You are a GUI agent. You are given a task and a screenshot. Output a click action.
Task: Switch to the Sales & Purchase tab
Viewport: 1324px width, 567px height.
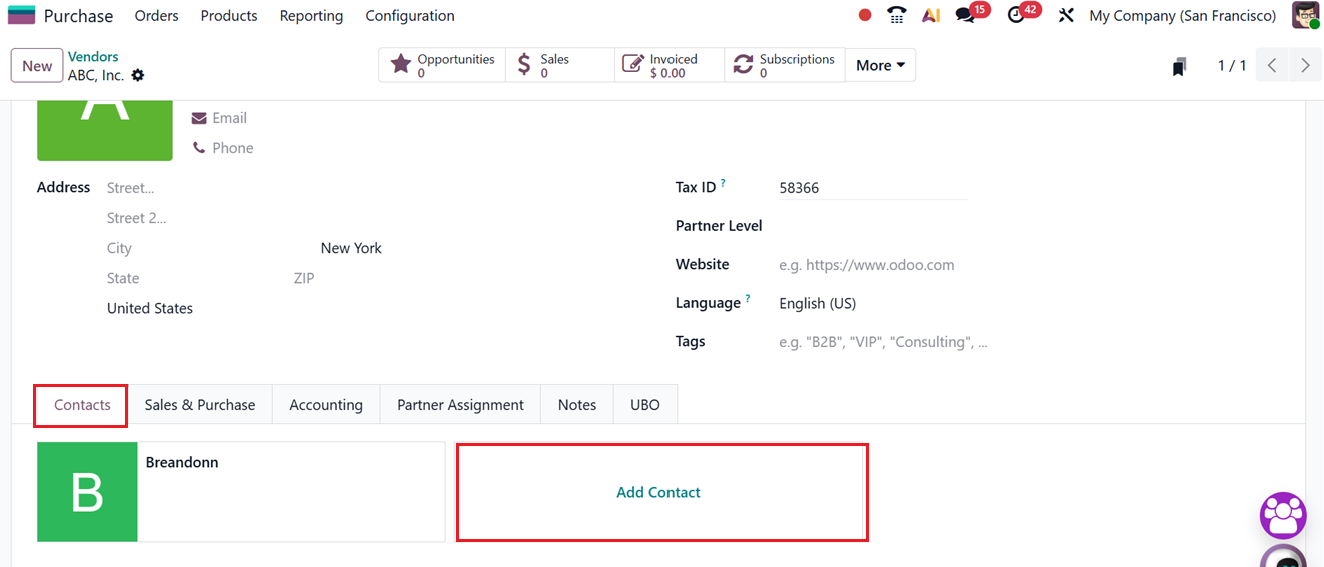tap(200, 405)
